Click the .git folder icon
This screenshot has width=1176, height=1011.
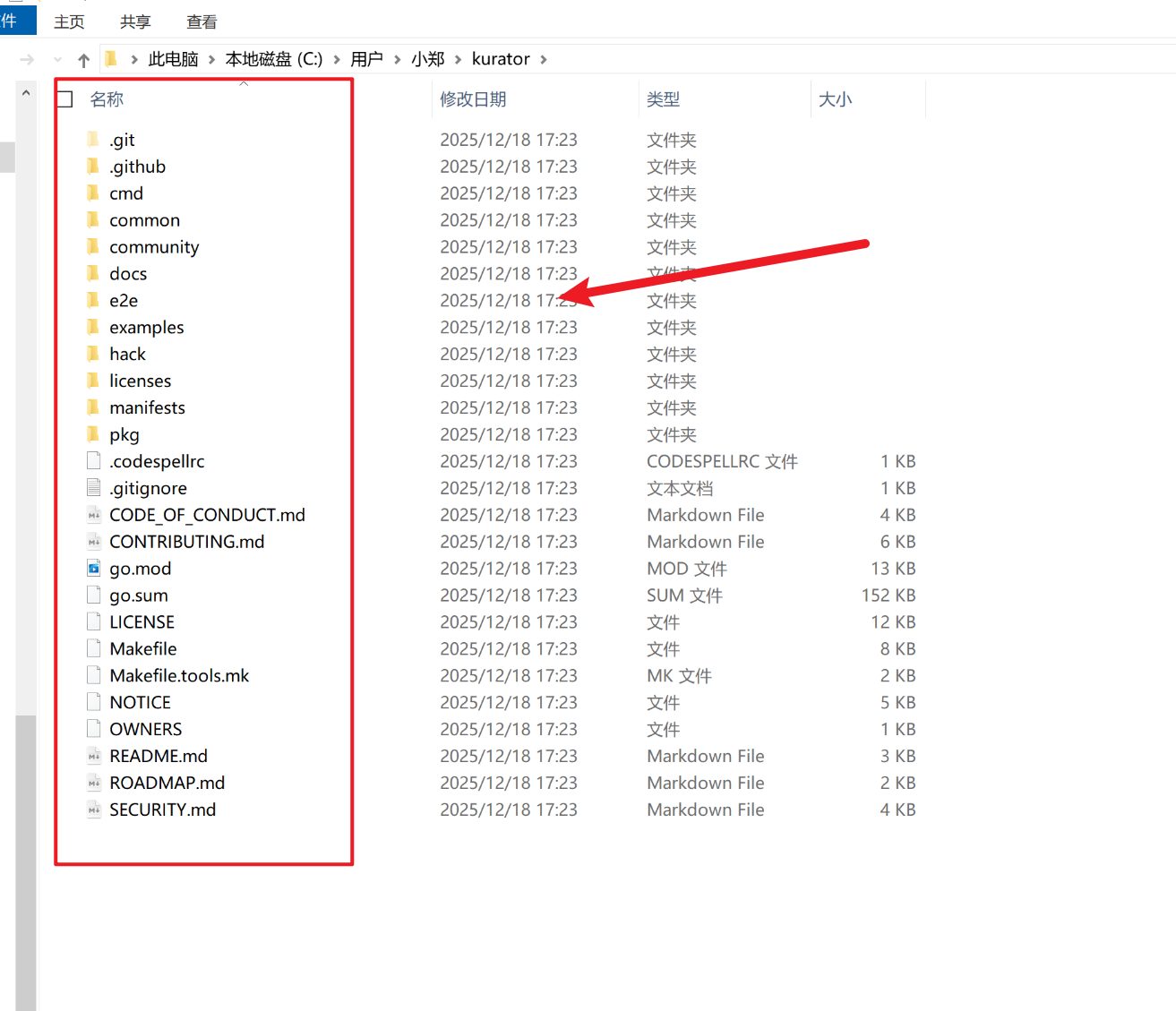pyautogui.click(x=93, y=139)
